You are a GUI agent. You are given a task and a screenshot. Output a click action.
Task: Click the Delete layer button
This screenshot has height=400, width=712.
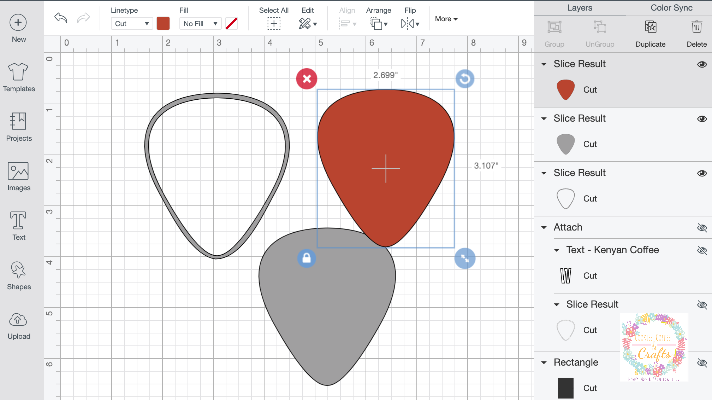(697, 34)
